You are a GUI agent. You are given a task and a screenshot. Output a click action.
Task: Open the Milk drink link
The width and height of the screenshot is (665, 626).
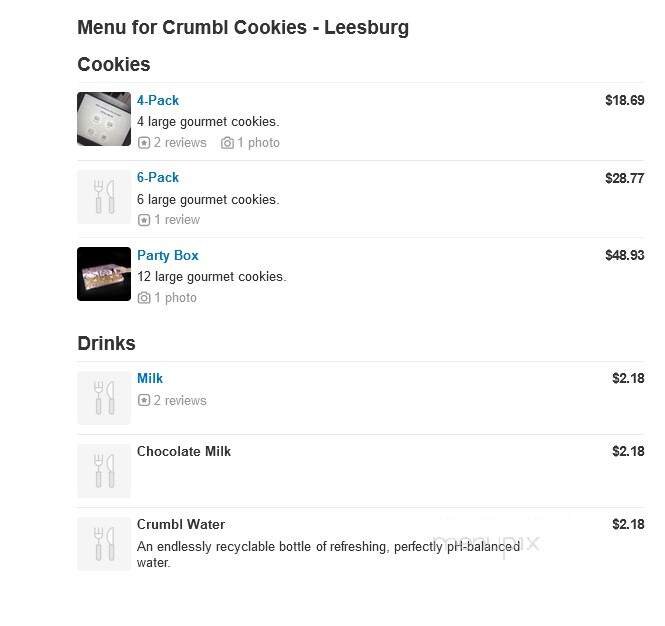150,378
